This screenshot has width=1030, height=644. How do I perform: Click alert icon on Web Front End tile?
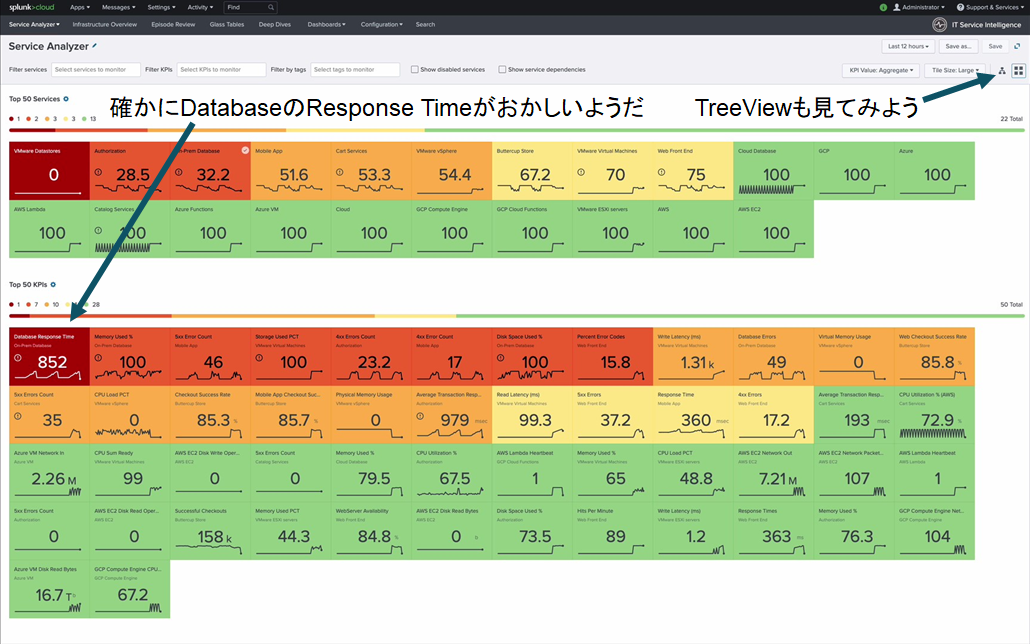661,172
